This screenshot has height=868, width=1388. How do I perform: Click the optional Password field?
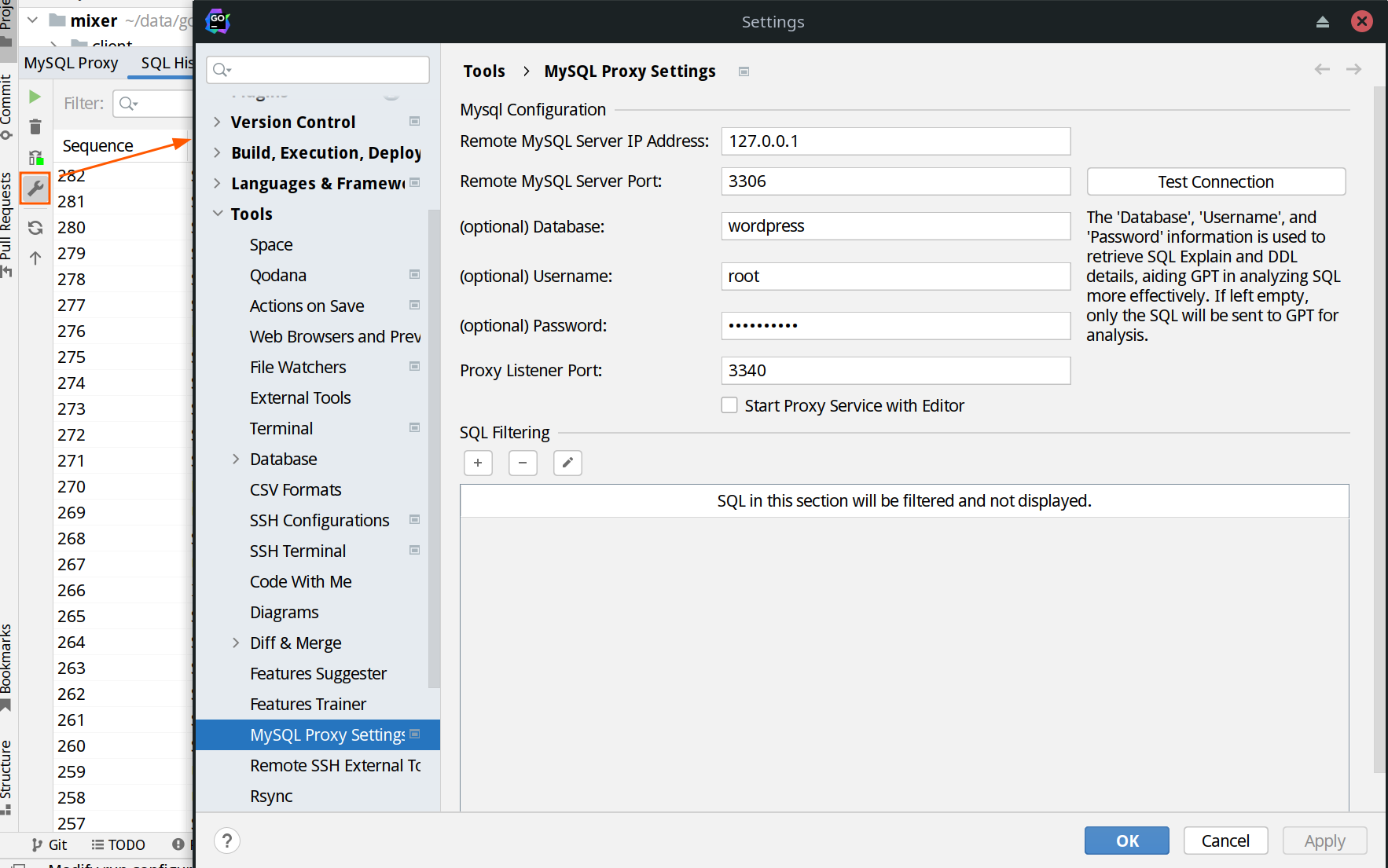pyautogui.click(x=895, y=326)
